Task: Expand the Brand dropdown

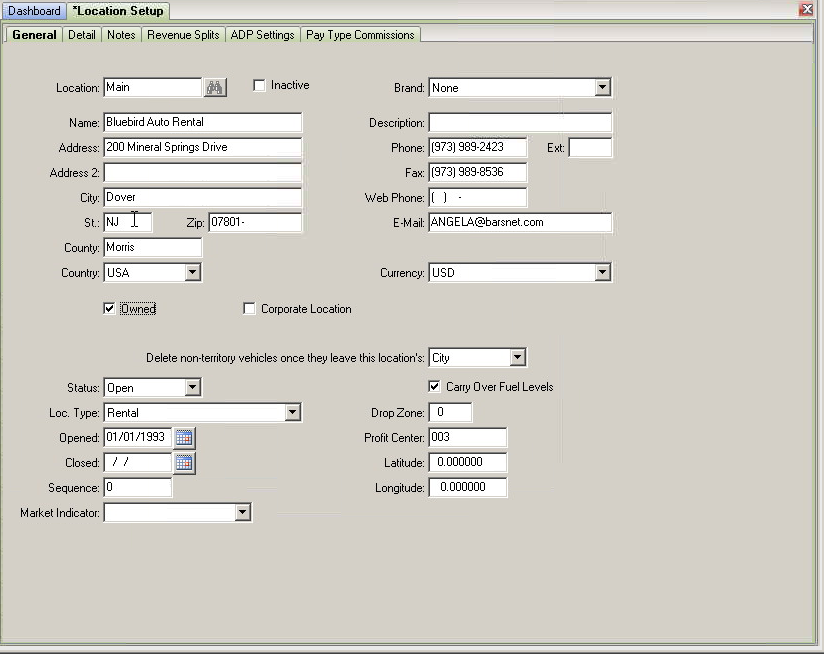Action: coord(603,88)
